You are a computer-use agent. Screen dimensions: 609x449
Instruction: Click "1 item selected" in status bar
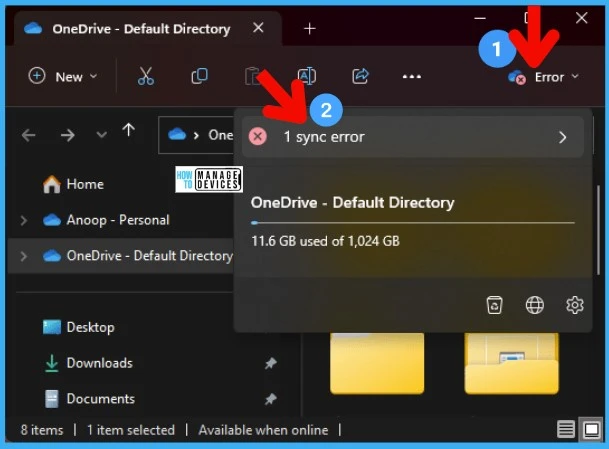(130, 430)
